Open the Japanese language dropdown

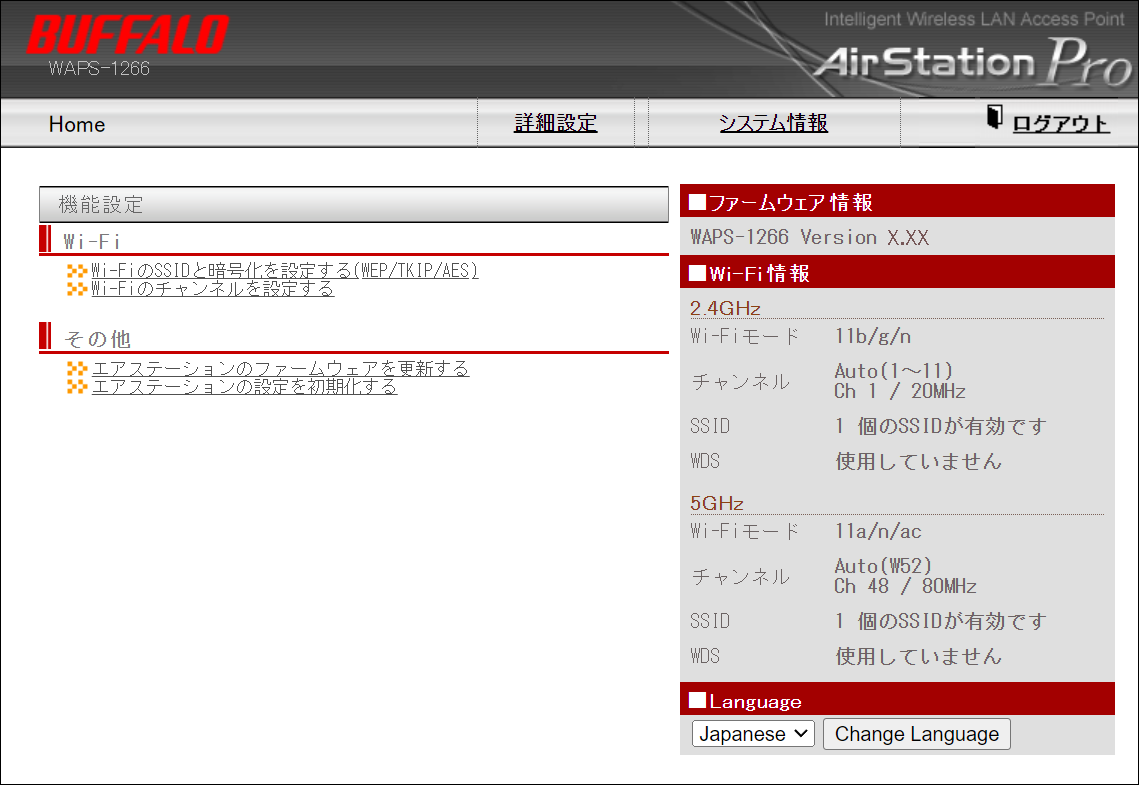pos(753,734)
